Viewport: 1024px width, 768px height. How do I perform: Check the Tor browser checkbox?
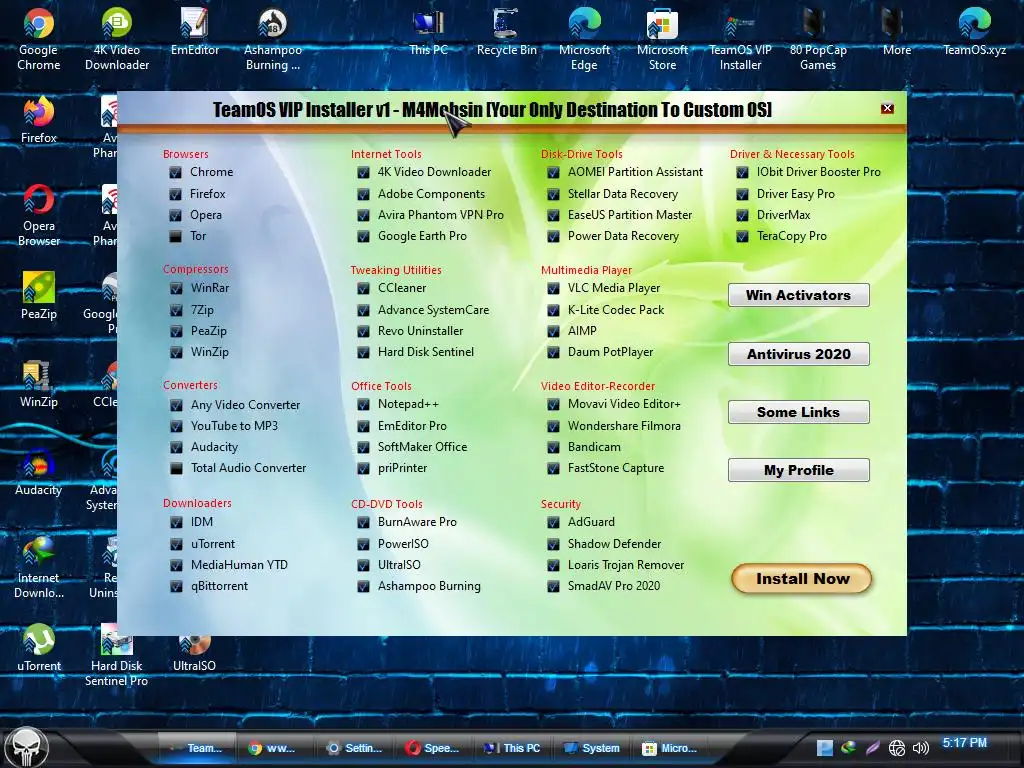175,236
